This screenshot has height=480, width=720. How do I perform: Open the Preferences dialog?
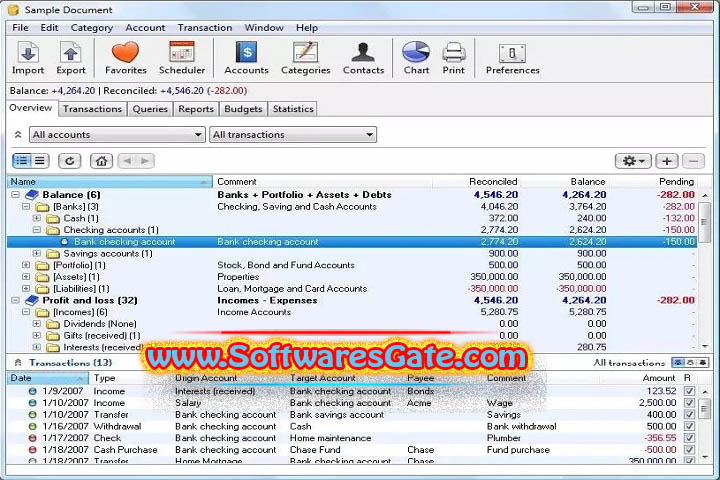click(512, 58)
